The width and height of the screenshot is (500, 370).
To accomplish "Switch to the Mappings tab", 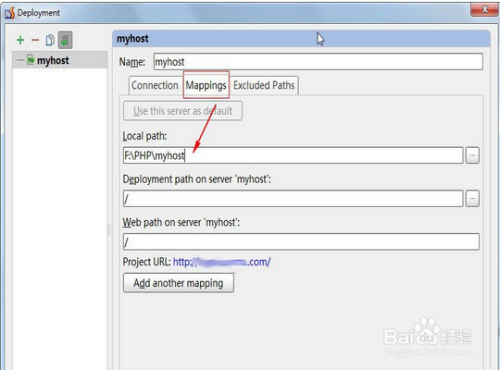I will (x=206, y=85).
